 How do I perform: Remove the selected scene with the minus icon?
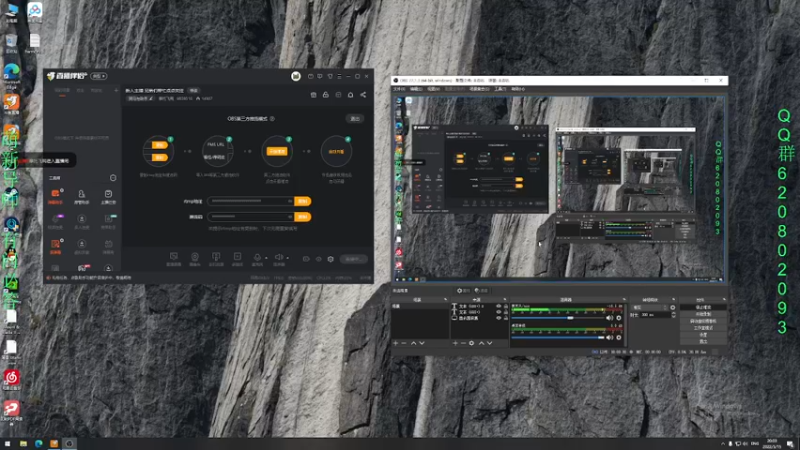[404, 343]
